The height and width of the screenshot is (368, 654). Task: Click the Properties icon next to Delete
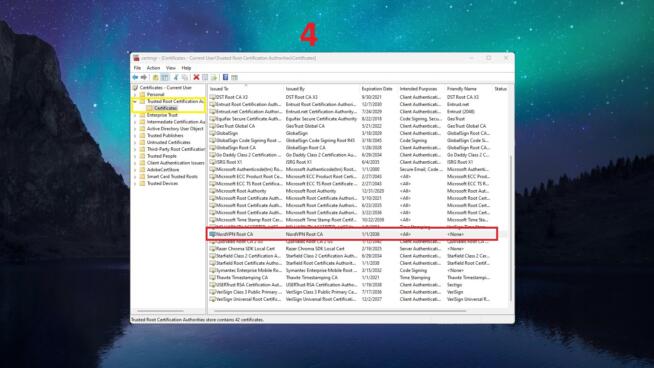click(205, 78)
